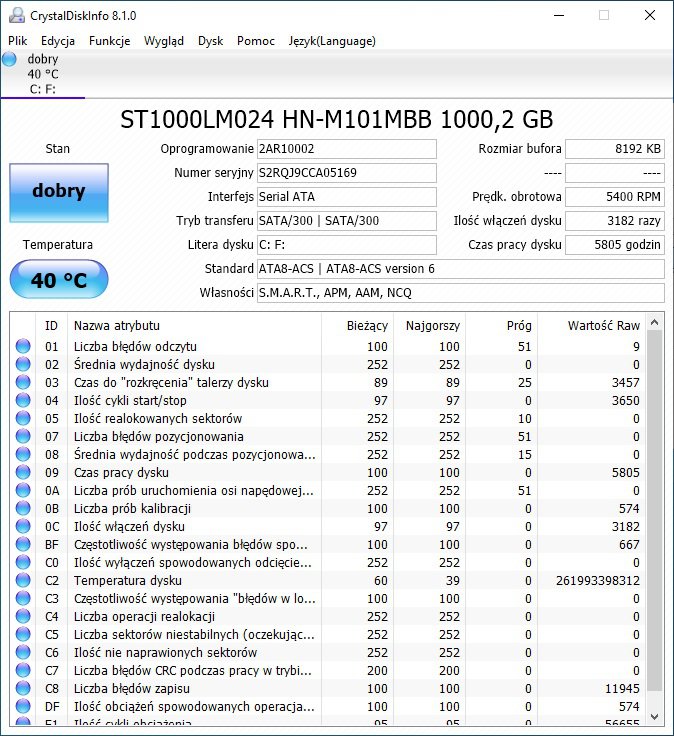Click the power-on count value 3182 razy
This screenshot has height=736, width=674.
(614, 221)
